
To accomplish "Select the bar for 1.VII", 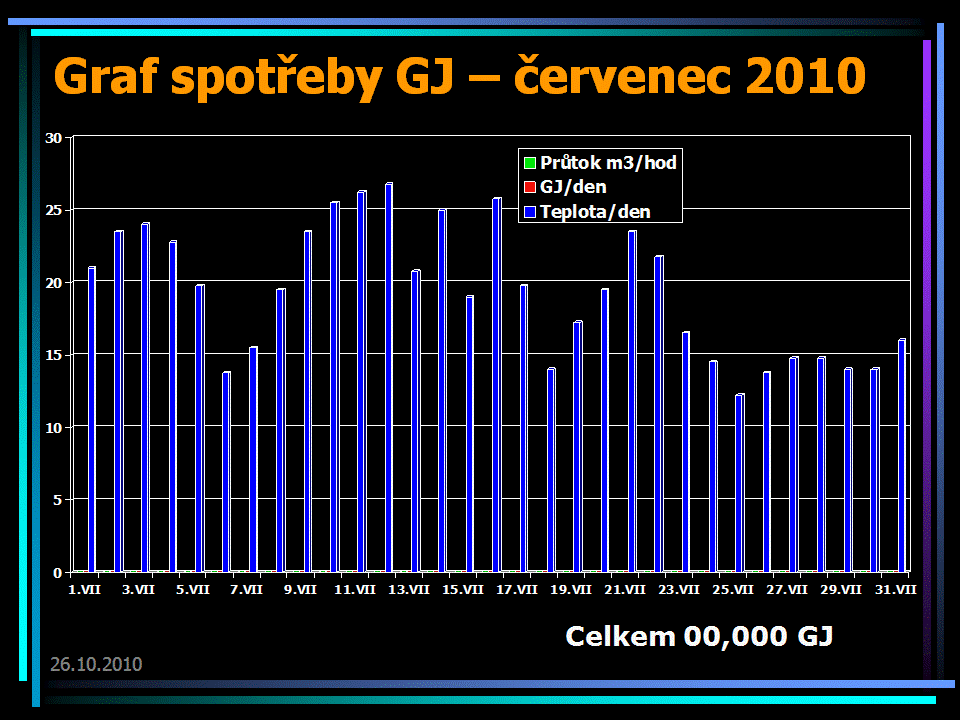I will click(x=92, y=420).
